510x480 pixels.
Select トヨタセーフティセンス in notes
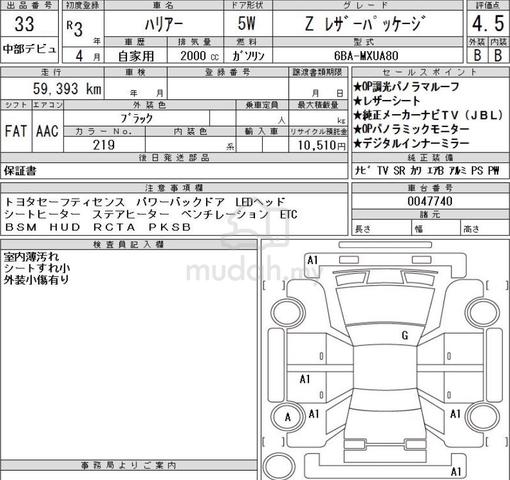point(65,202)
